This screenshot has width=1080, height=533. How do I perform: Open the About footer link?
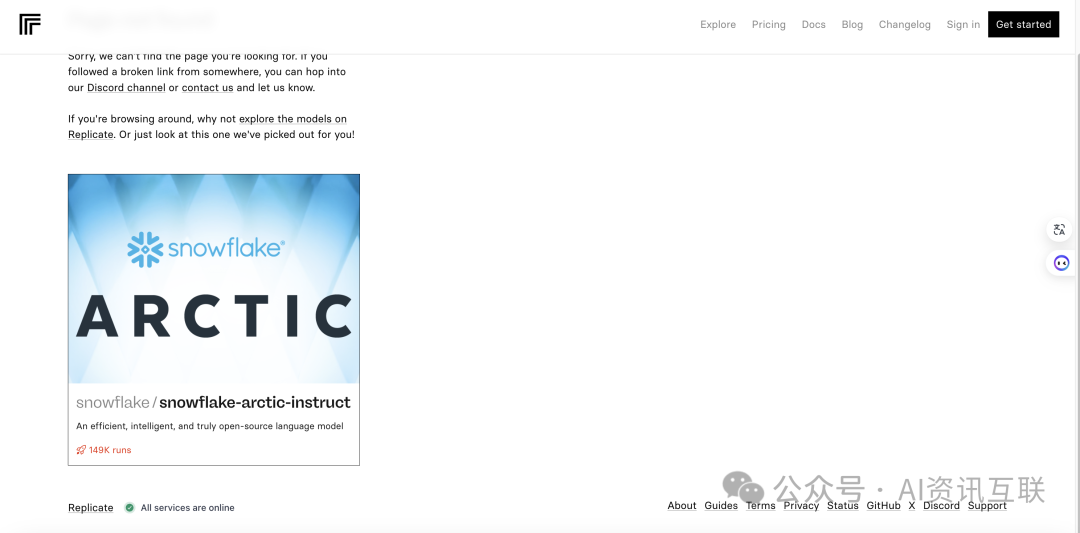point(682,505)
